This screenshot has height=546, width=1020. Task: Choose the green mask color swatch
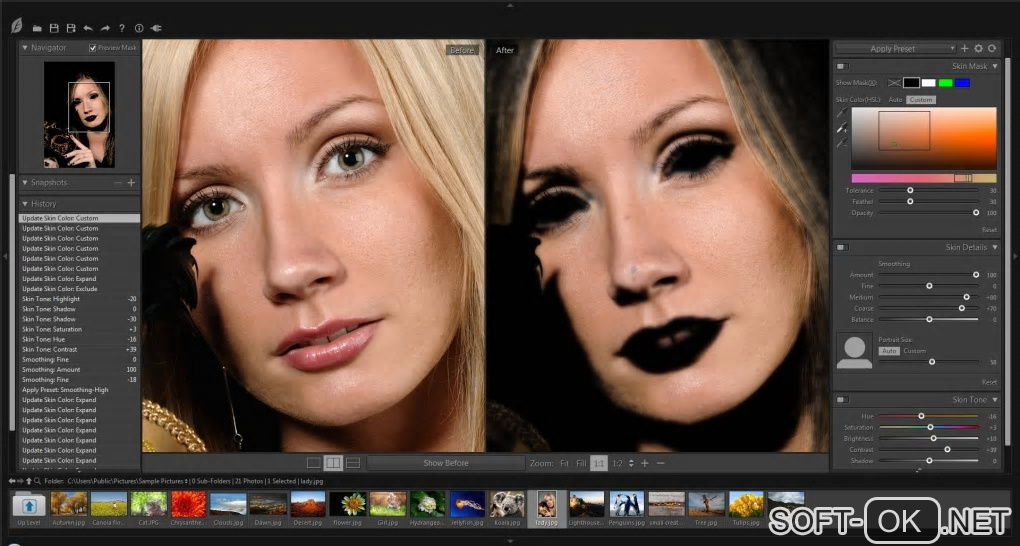coord(945,83)
